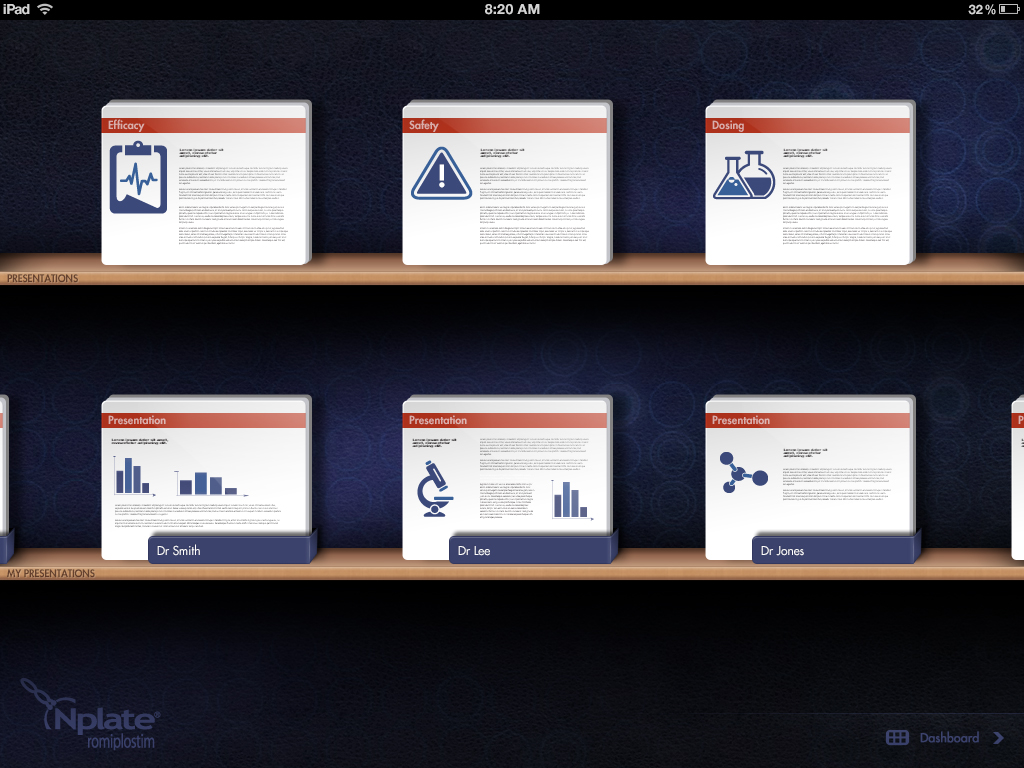Click the Presentation header on Dr Lee's card
1024x768 pixels.
pyautogui.click(x=505, y=421)
